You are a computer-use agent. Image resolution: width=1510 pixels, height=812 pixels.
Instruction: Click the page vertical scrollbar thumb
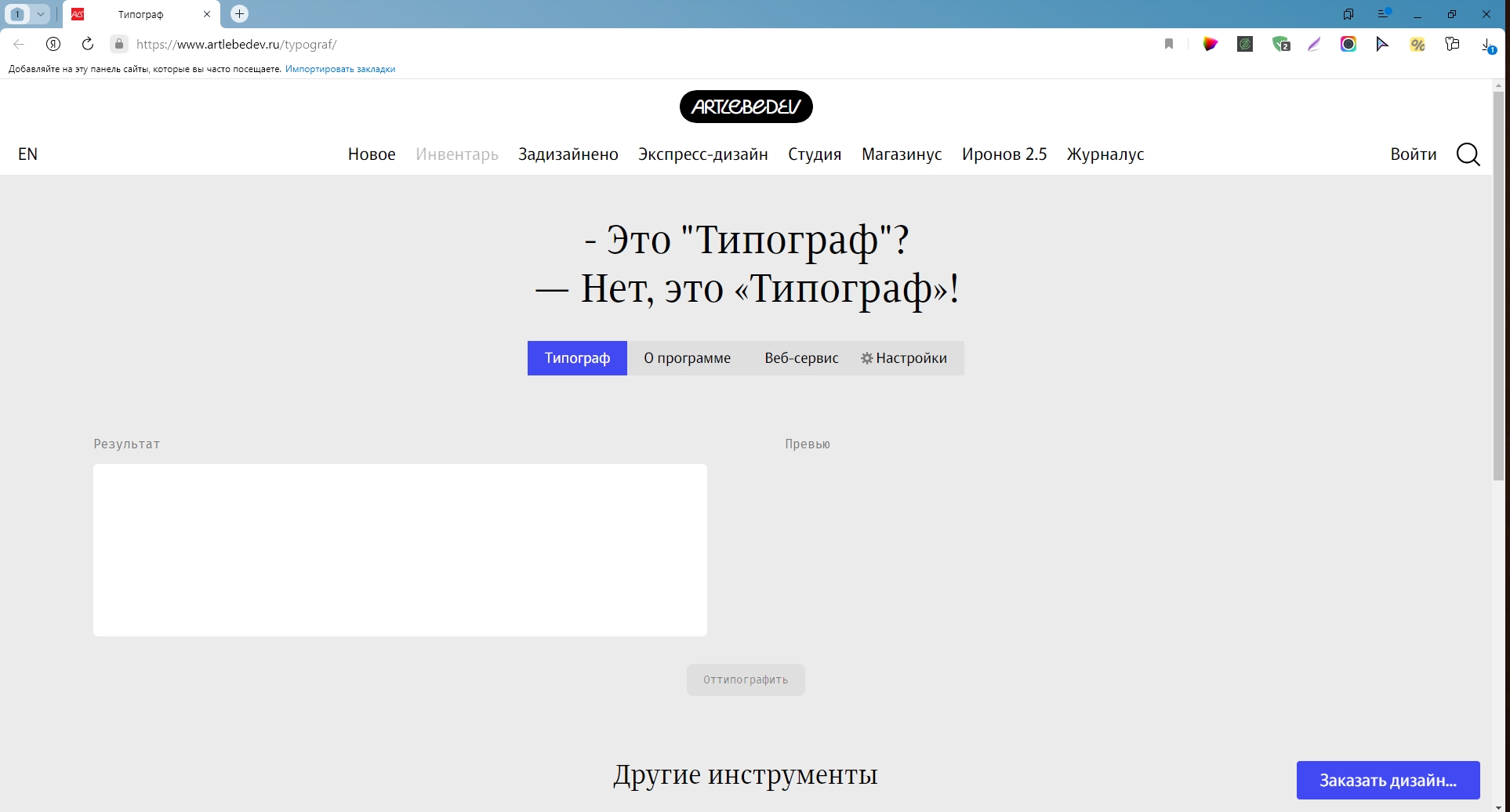[1499, 286]
